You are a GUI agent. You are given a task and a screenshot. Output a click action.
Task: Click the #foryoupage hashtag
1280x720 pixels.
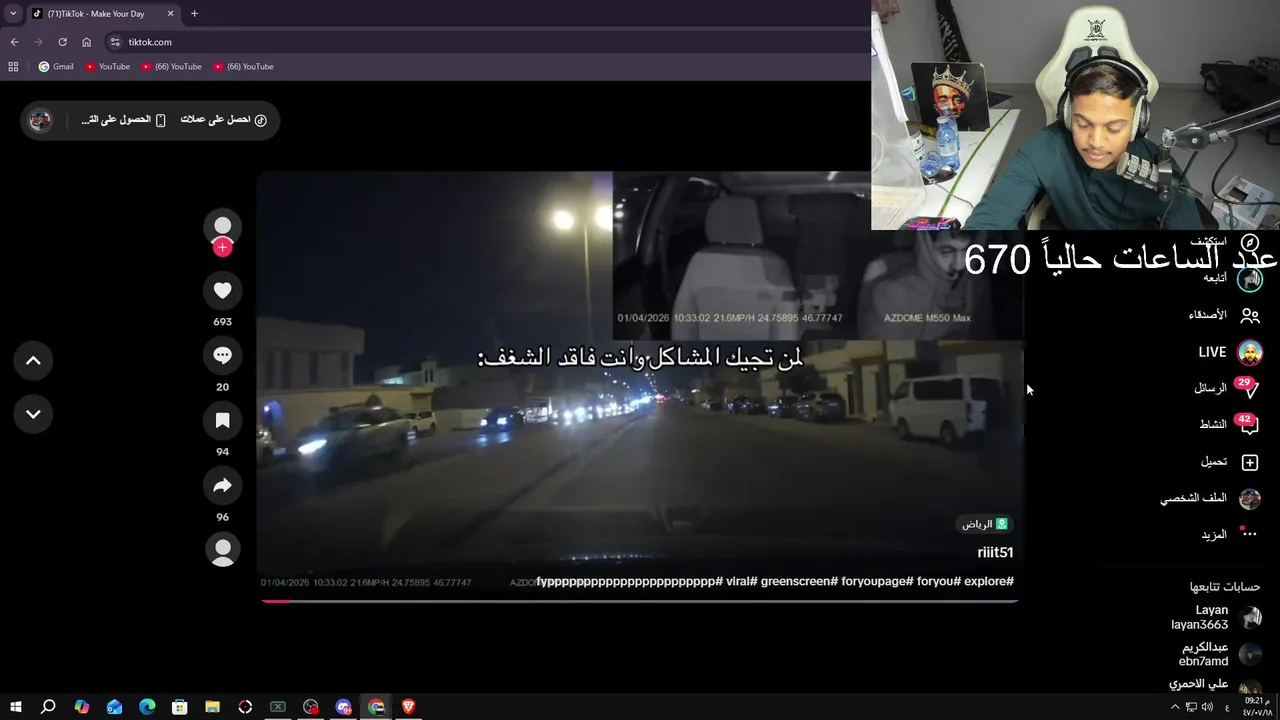pyautogui.click(x=877, y=581)
